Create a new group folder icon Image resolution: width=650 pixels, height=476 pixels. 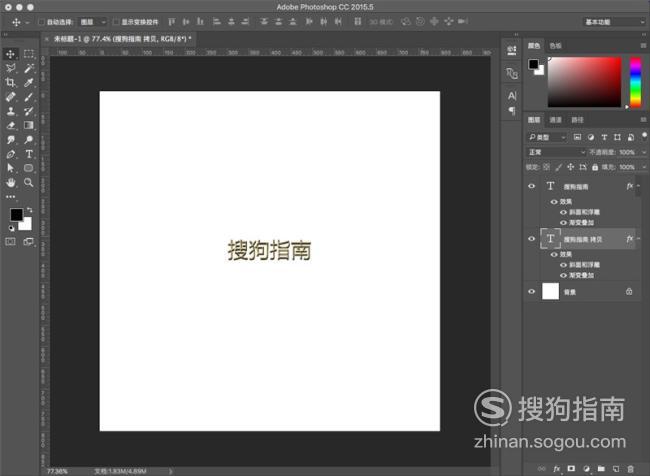(x=601, y=469)
